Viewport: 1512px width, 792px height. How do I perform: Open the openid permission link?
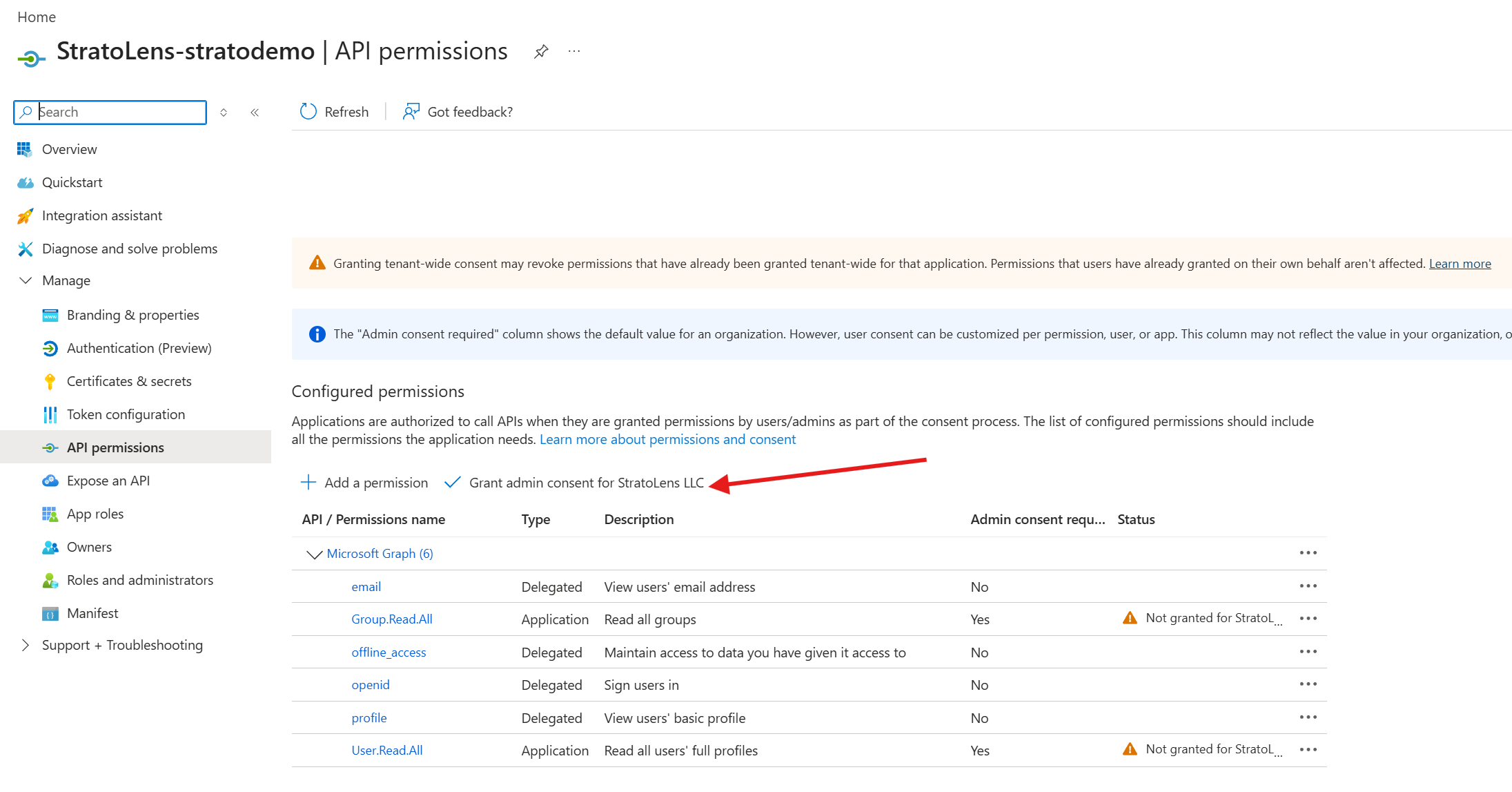coord(371,685)
